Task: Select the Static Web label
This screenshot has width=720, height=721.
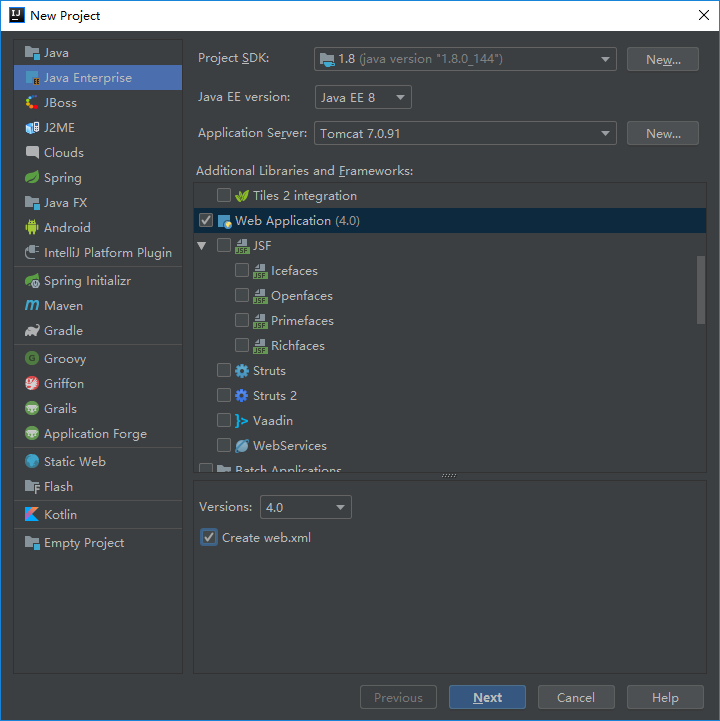Action: point(75,462)
